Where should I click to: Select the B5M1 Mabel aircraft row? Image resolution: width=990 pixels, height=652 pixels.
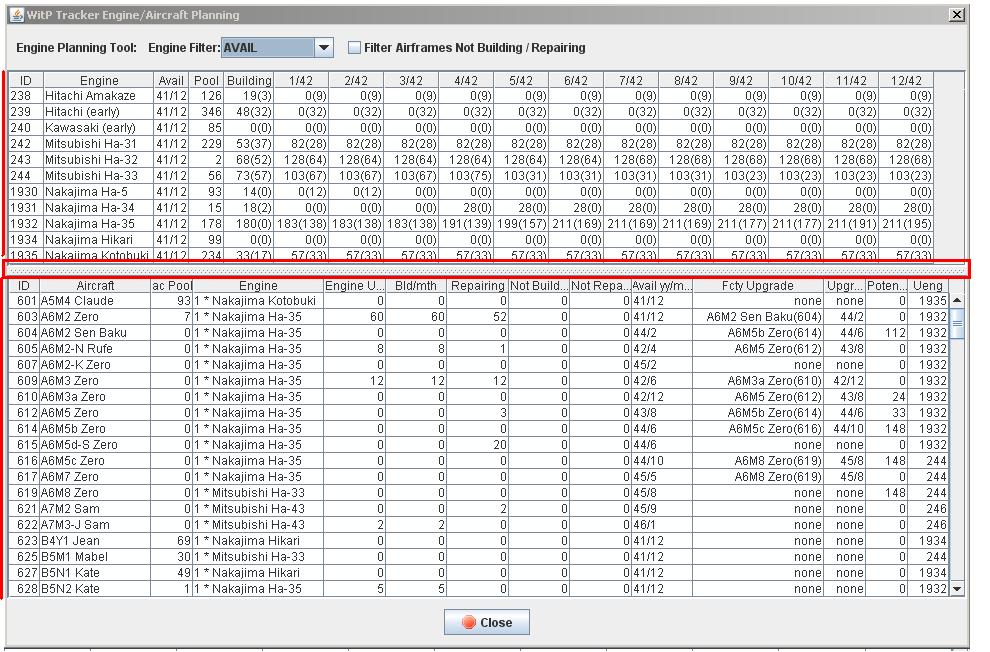(479, 557)
